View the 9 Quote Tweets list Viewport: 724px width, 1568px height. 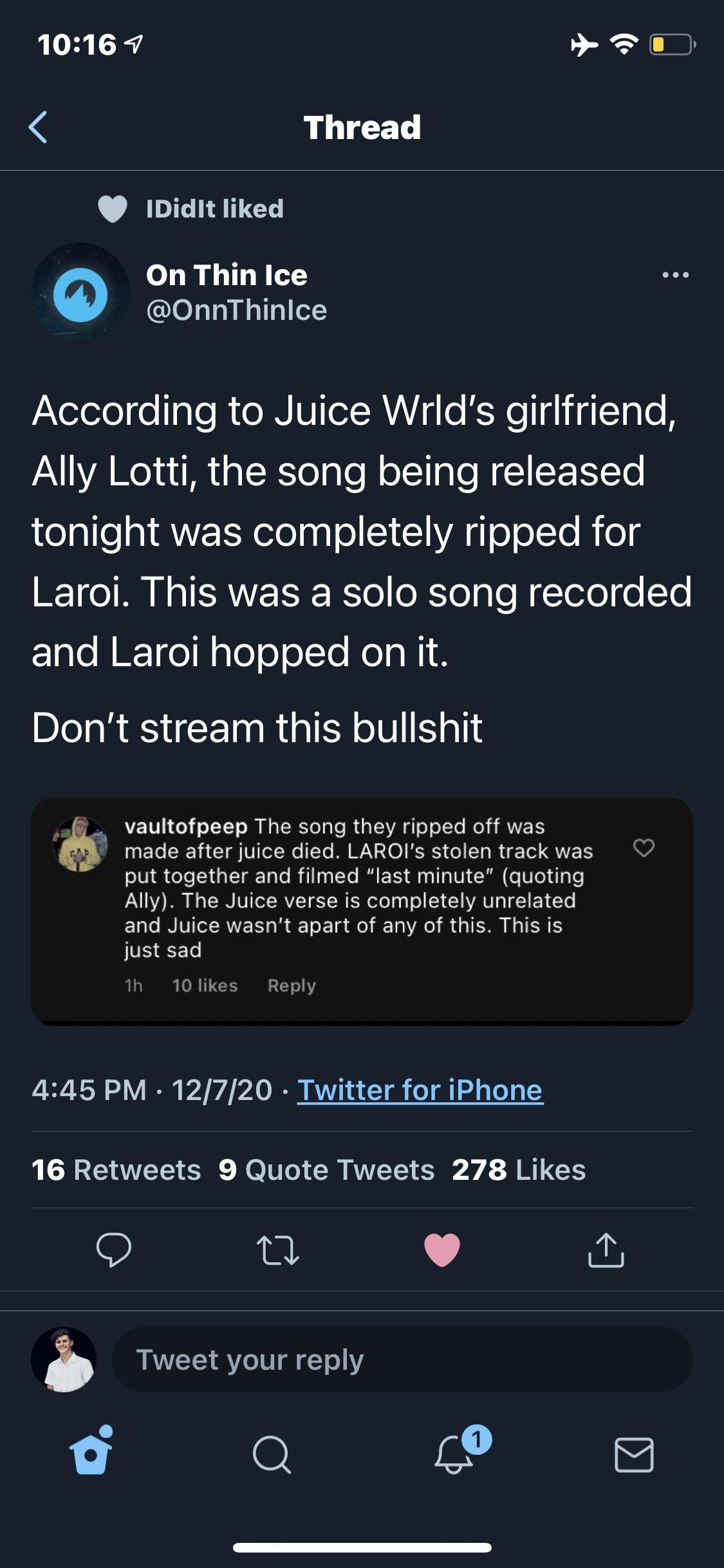coord(326,1170)
